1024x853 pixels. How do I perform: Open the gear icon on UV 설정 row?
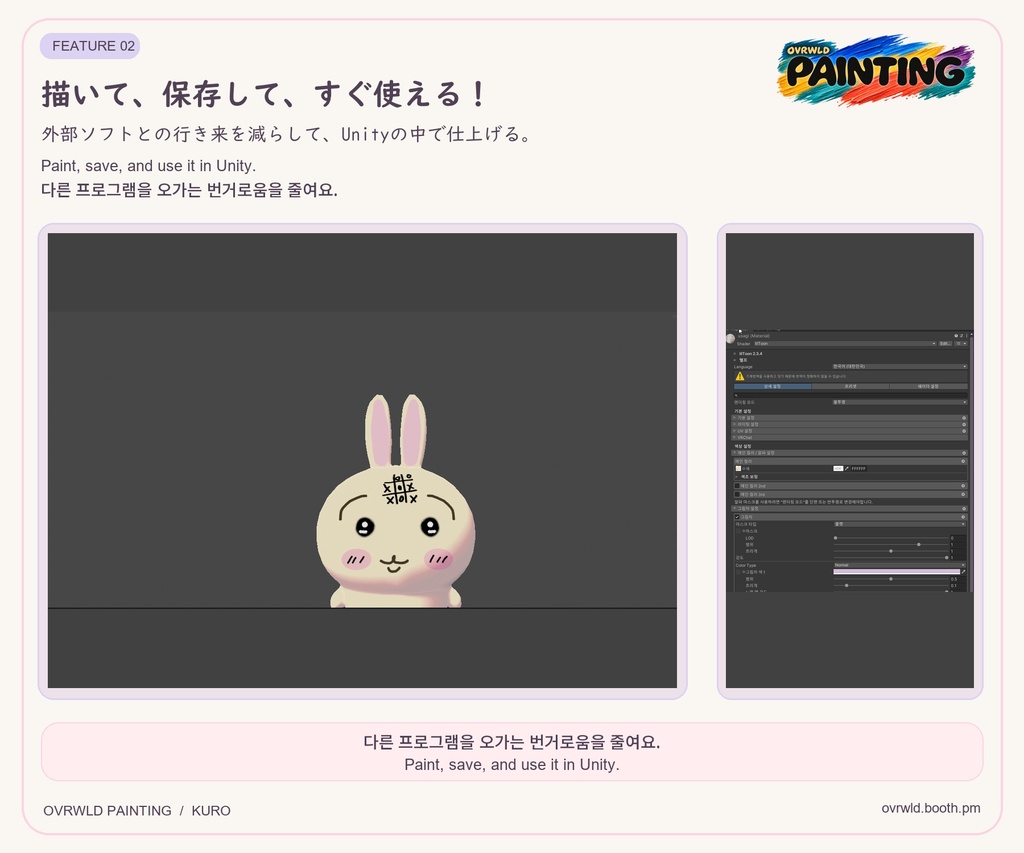(964, 431)
